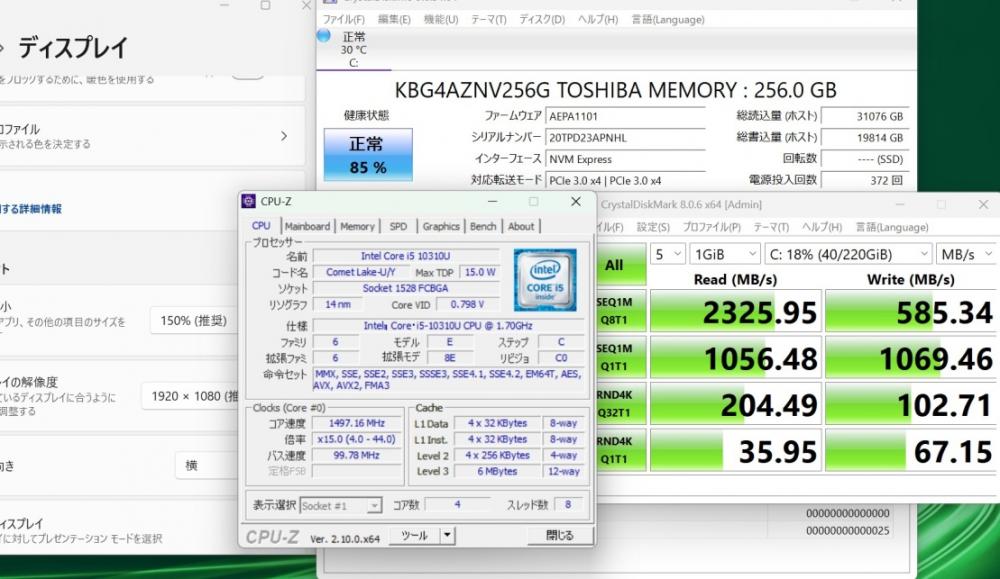1000x579 pixels.
Task: Open プロファイル(P) menu in CrystalDiskMark
Action: tap(712, 228)
